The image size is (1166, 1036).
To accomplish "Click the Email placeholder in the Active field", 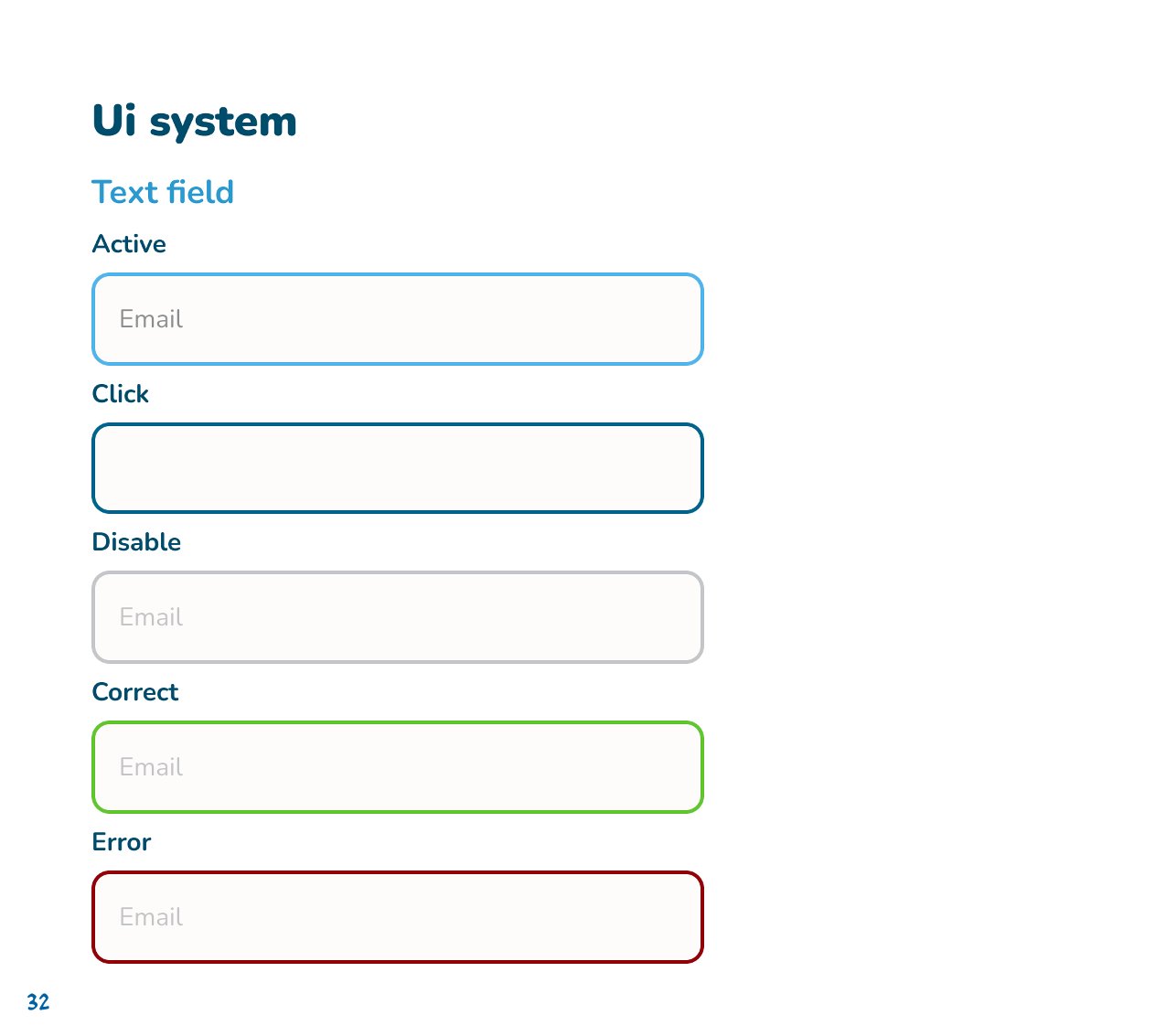I will tap(151, 319).
